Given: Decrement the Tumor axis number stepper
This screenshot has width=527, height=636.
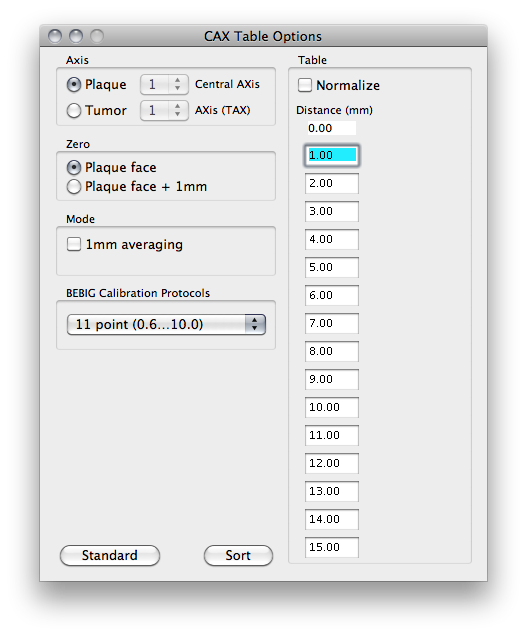Looking at the screenshot, I should [177, 114].
